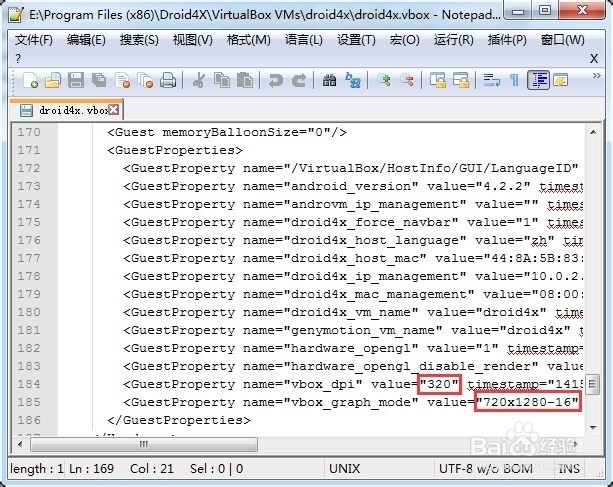
Task: Click the vertical scrollbar down arrow
Action: [x=593, y=428]
